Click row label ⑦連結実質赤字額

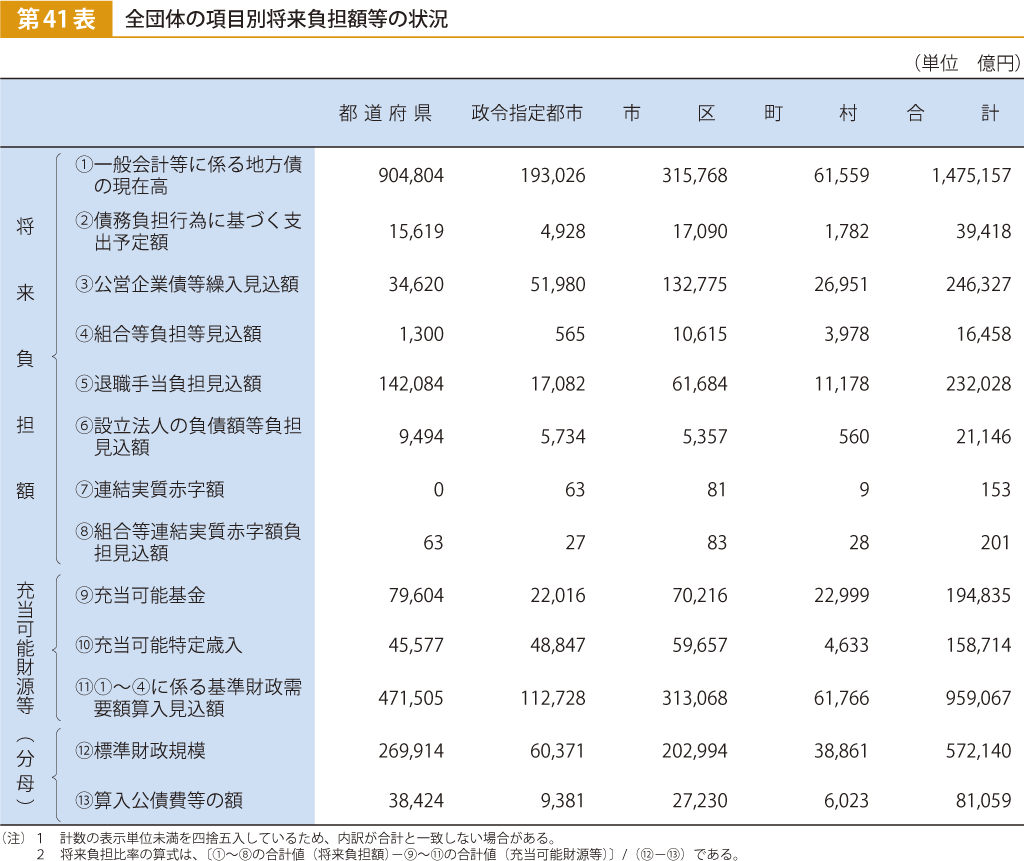pos(150,489)
